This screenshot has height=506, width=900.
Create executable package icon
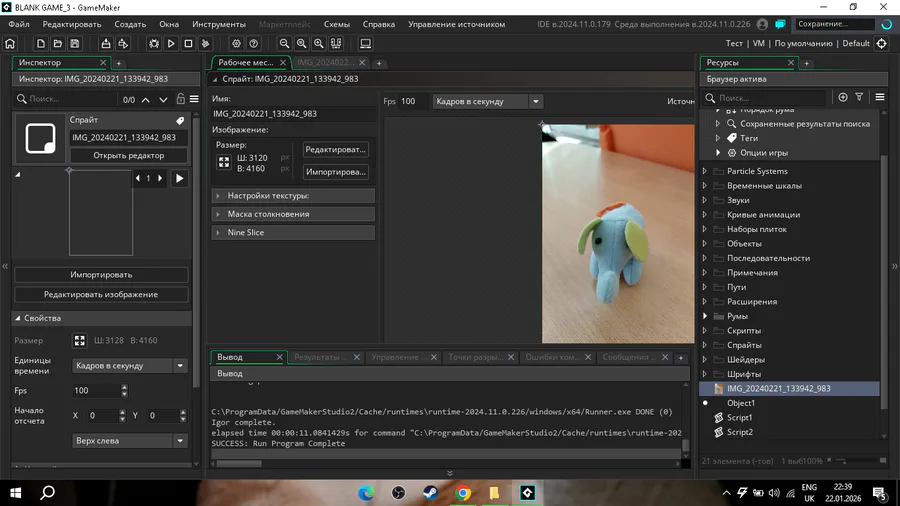click(106, 44)
